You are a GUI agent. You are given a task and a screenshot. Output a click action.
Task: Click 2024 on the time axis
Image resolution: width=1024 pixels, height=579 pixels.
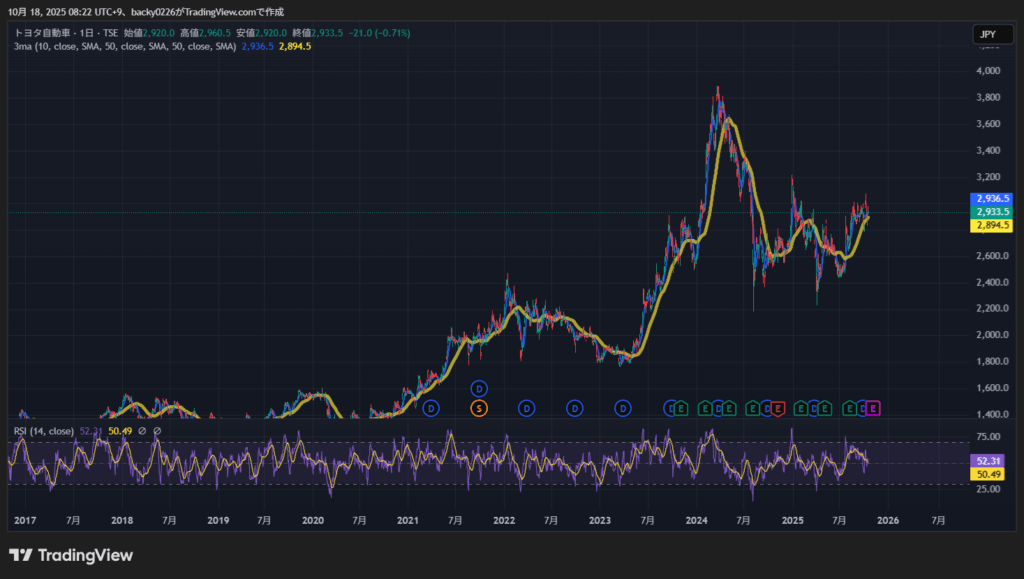(x=697, y=521)
